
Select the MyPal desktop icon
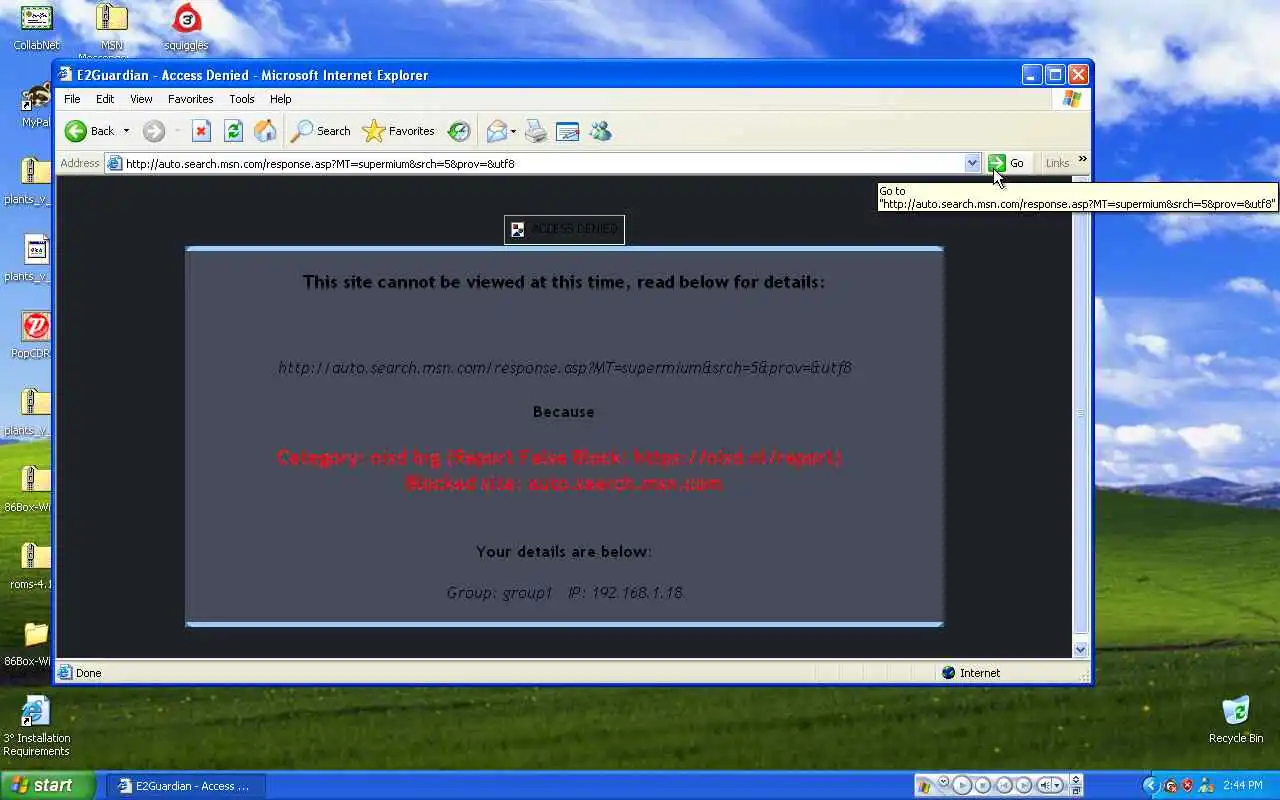36,105
